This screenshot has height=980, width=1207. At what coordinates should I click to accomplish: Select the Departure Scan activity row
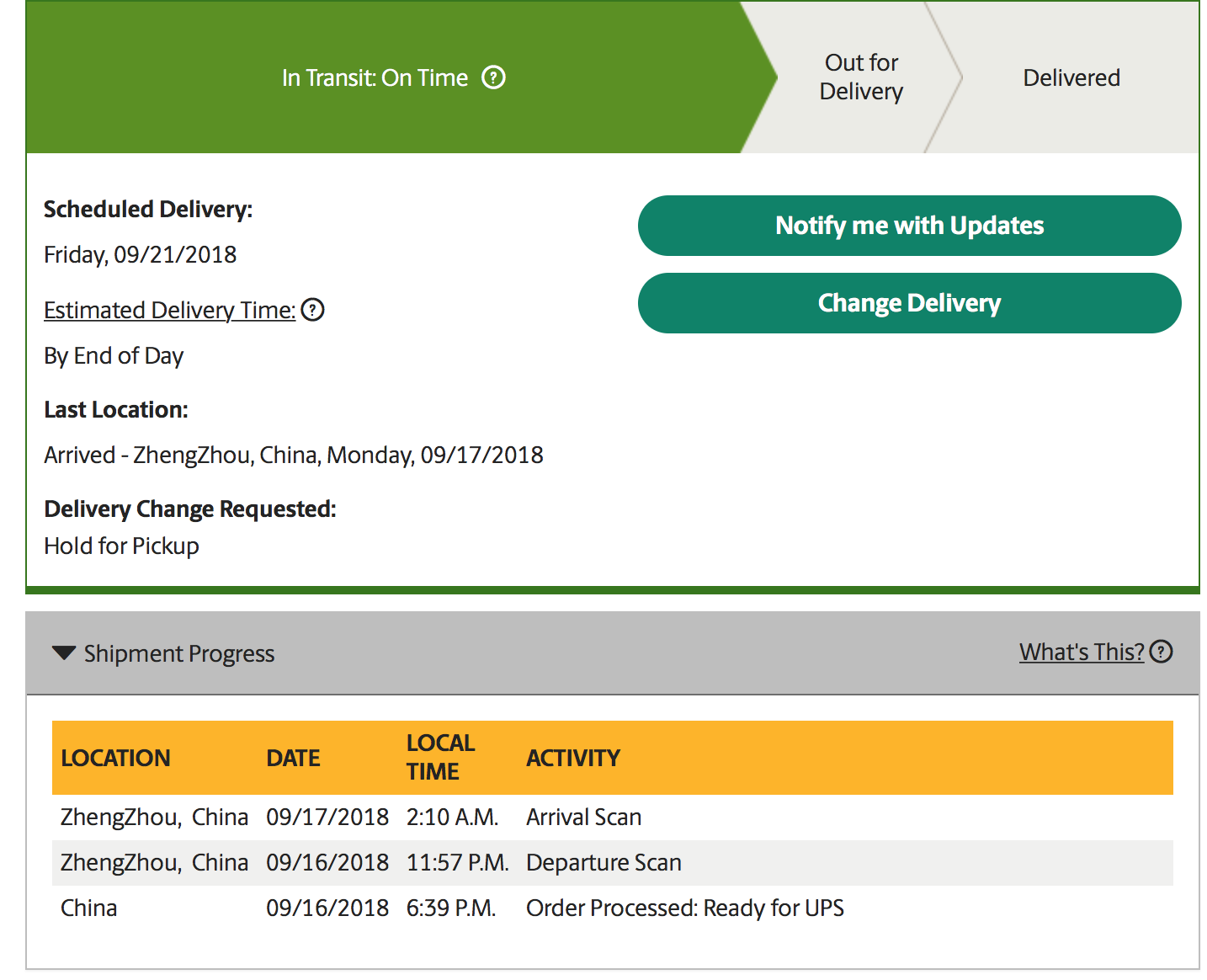coord(603,863)
